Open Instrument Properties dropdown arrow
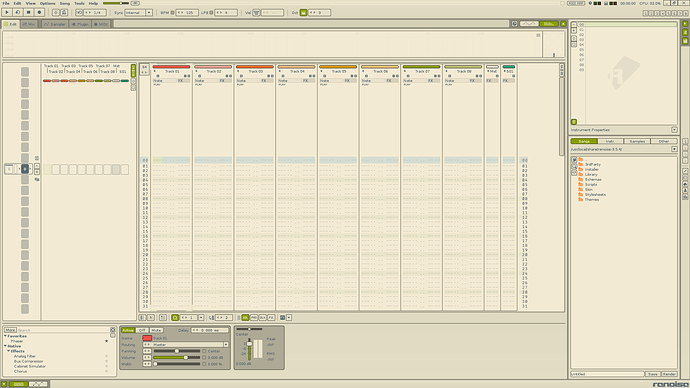The height and width of the screenshot is (388, 690). tap(674, 130)
